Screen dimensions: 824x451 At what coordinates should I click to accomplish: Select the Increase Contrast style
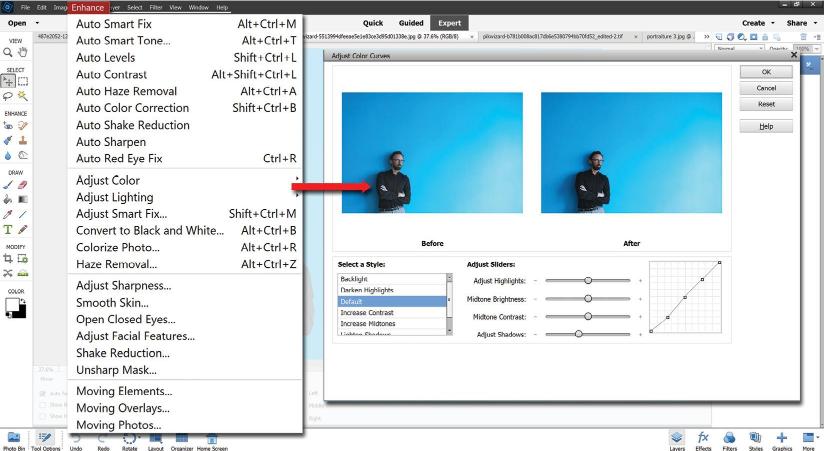(x=392, y=312)
